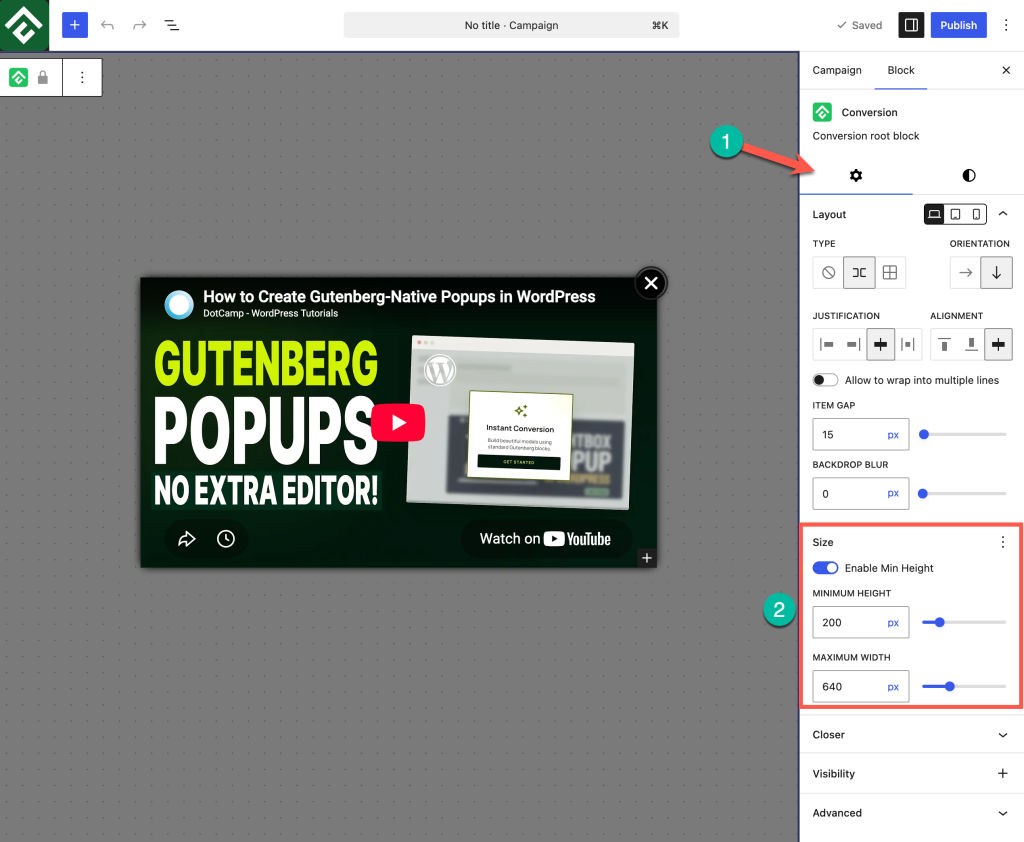Click the Conversion logo in top-left corner

click(24, 25)
